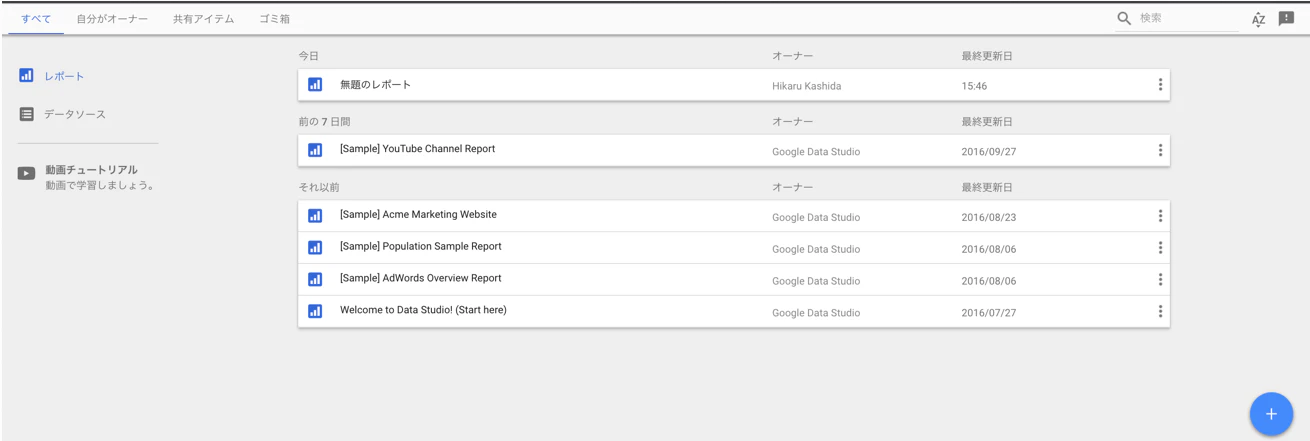Viewport: 1310px width, 441px height.
Task: Open more options for AdWords Overview Report
Action: [1160, 280]
